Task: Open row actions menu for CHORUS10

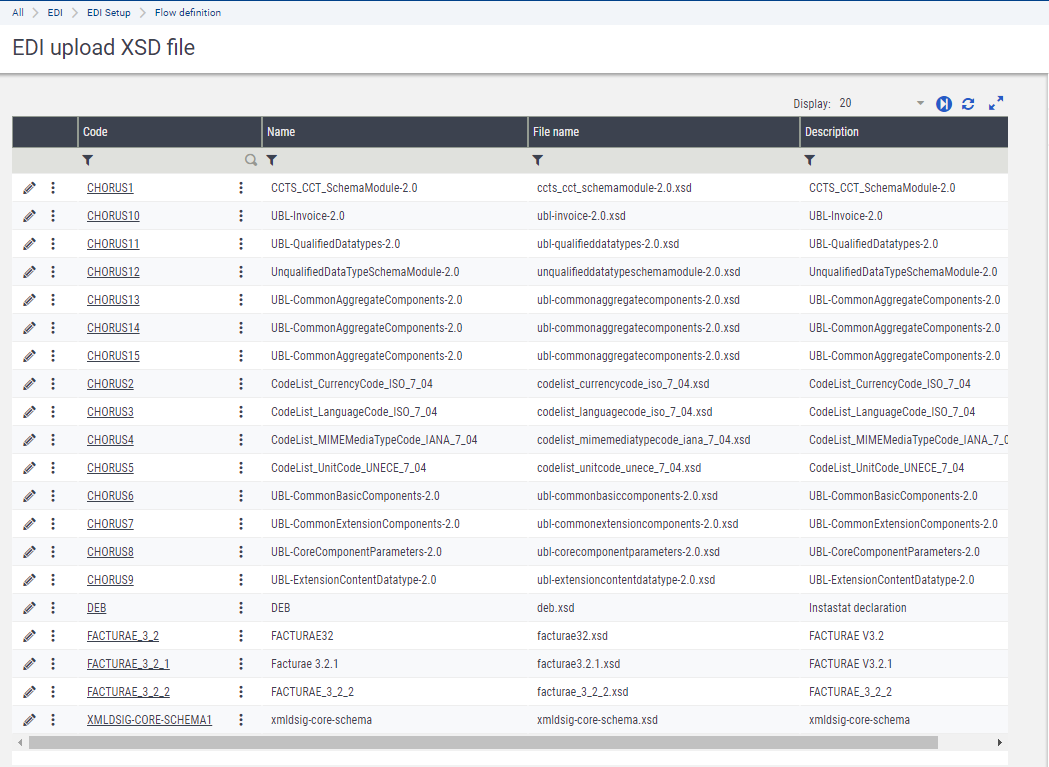Action: (53, 216)
